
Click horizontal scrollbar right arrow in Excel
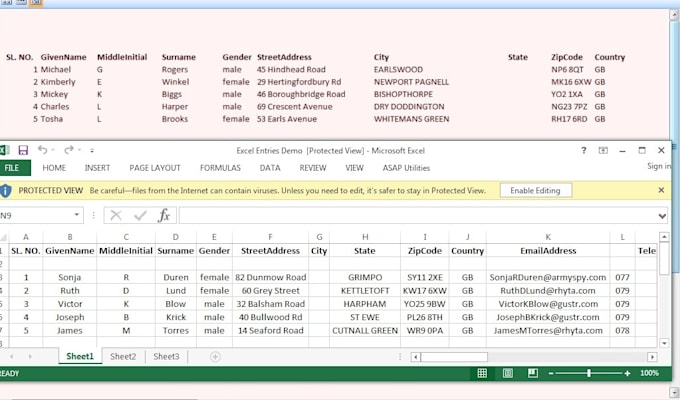click(652, 357)
